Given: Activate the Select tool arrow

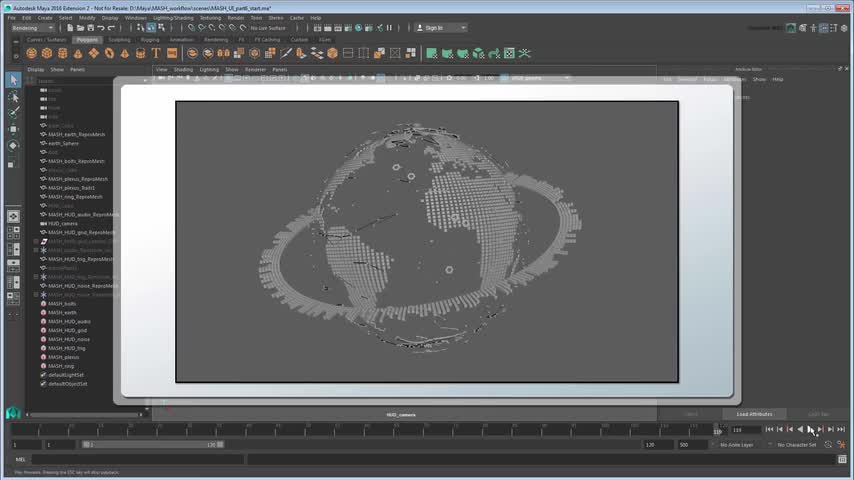Looking at the screenshot, I should [14, 80].
